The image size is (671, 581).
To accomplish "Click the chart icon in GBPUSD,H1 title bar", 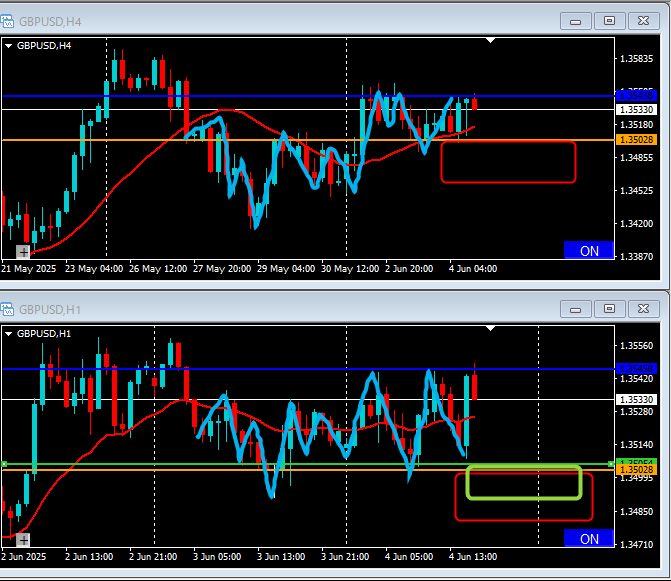I will click(x=6, y=309).
